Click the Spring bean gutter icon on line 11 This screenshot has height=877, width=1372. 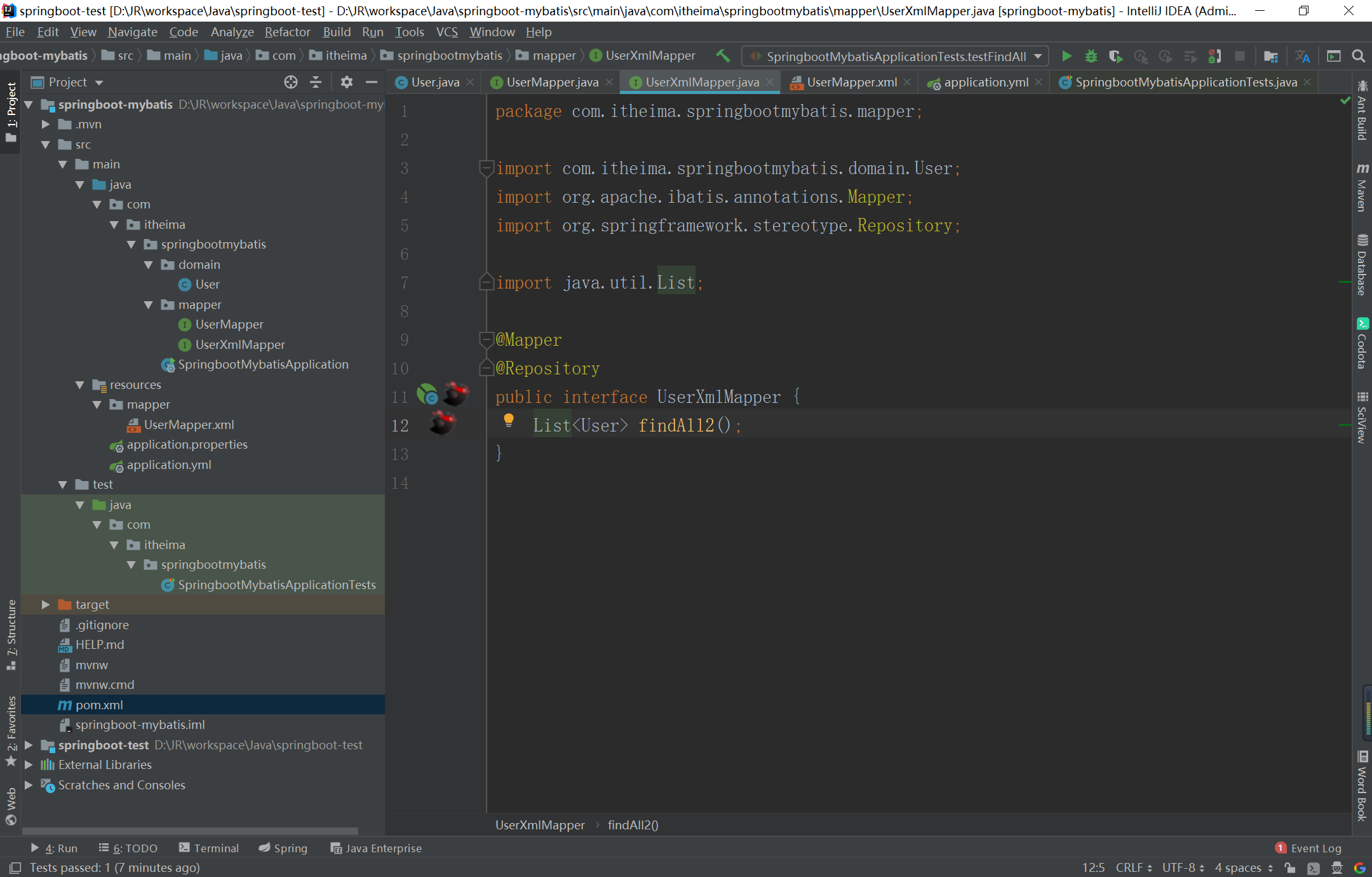coord(427,395)
